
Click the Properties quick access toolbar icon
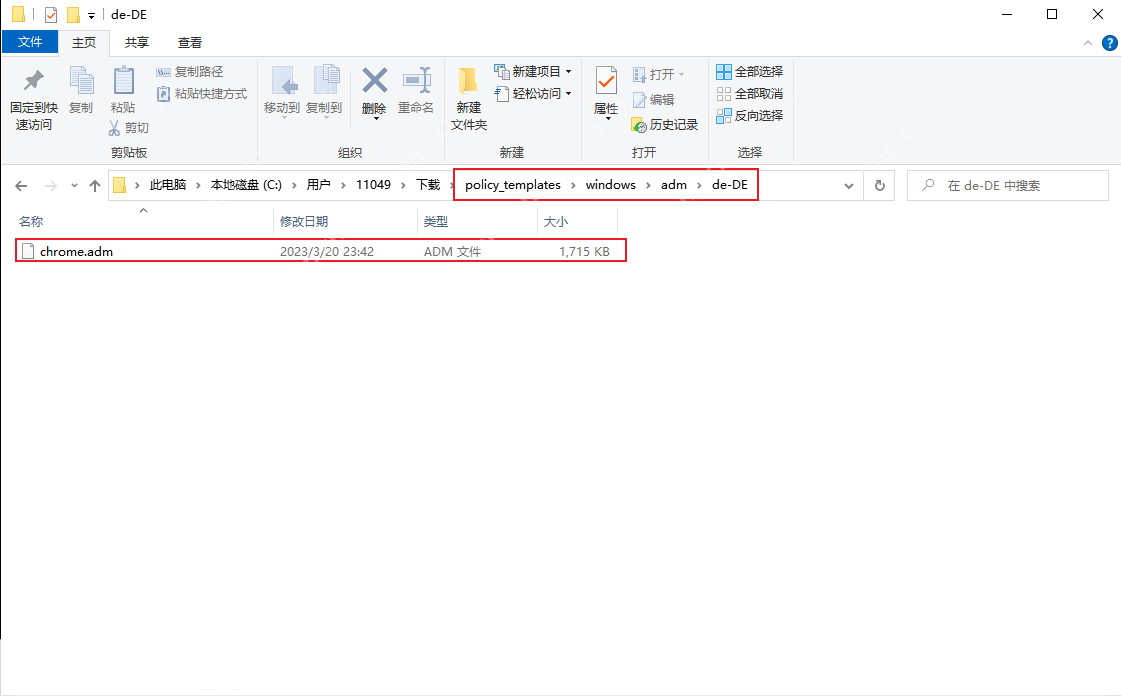coord(51,14)
